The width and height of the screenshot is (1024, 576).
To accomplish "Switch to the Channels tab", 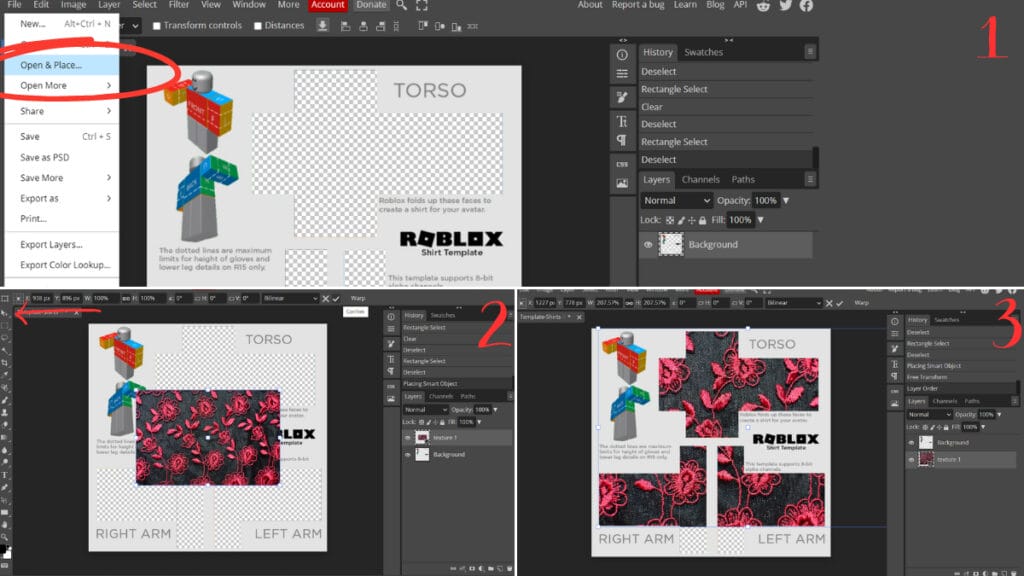I will [x=701, y=180].
